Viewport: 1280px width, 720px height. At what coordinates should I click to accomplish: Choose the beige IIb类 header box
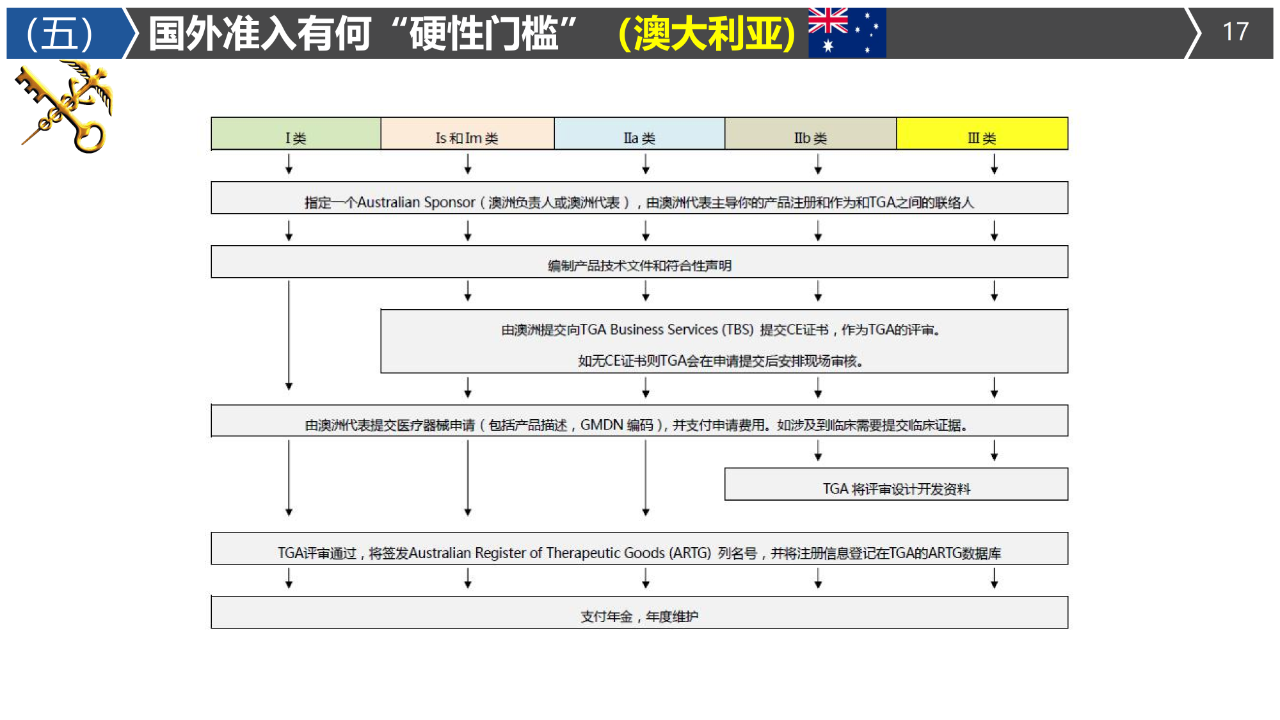coord(810,134)
